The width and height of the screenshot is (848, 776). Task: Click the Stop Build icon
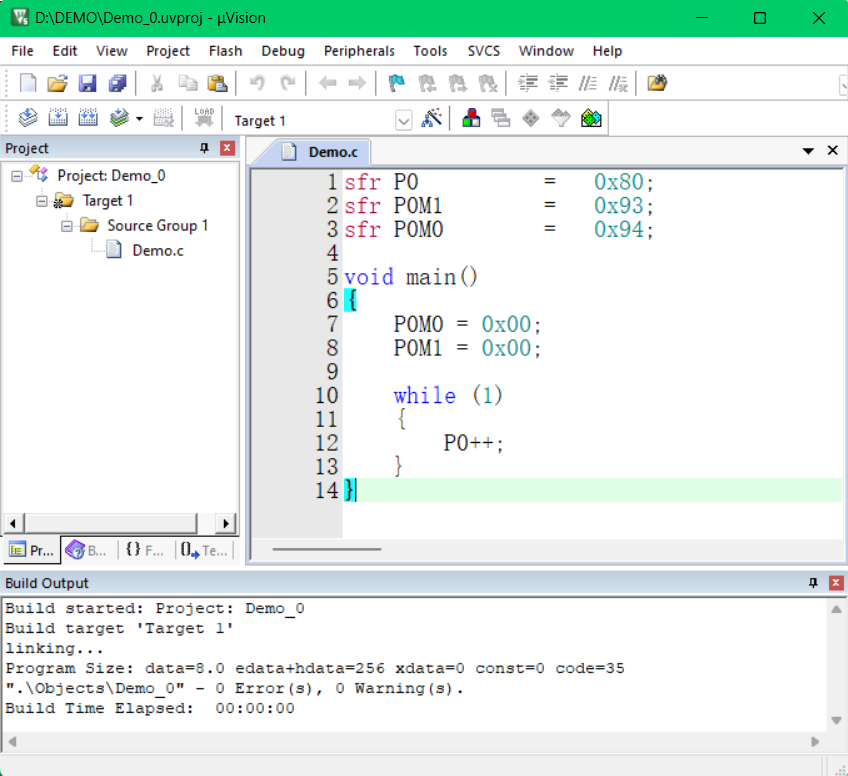coord(163,117)
